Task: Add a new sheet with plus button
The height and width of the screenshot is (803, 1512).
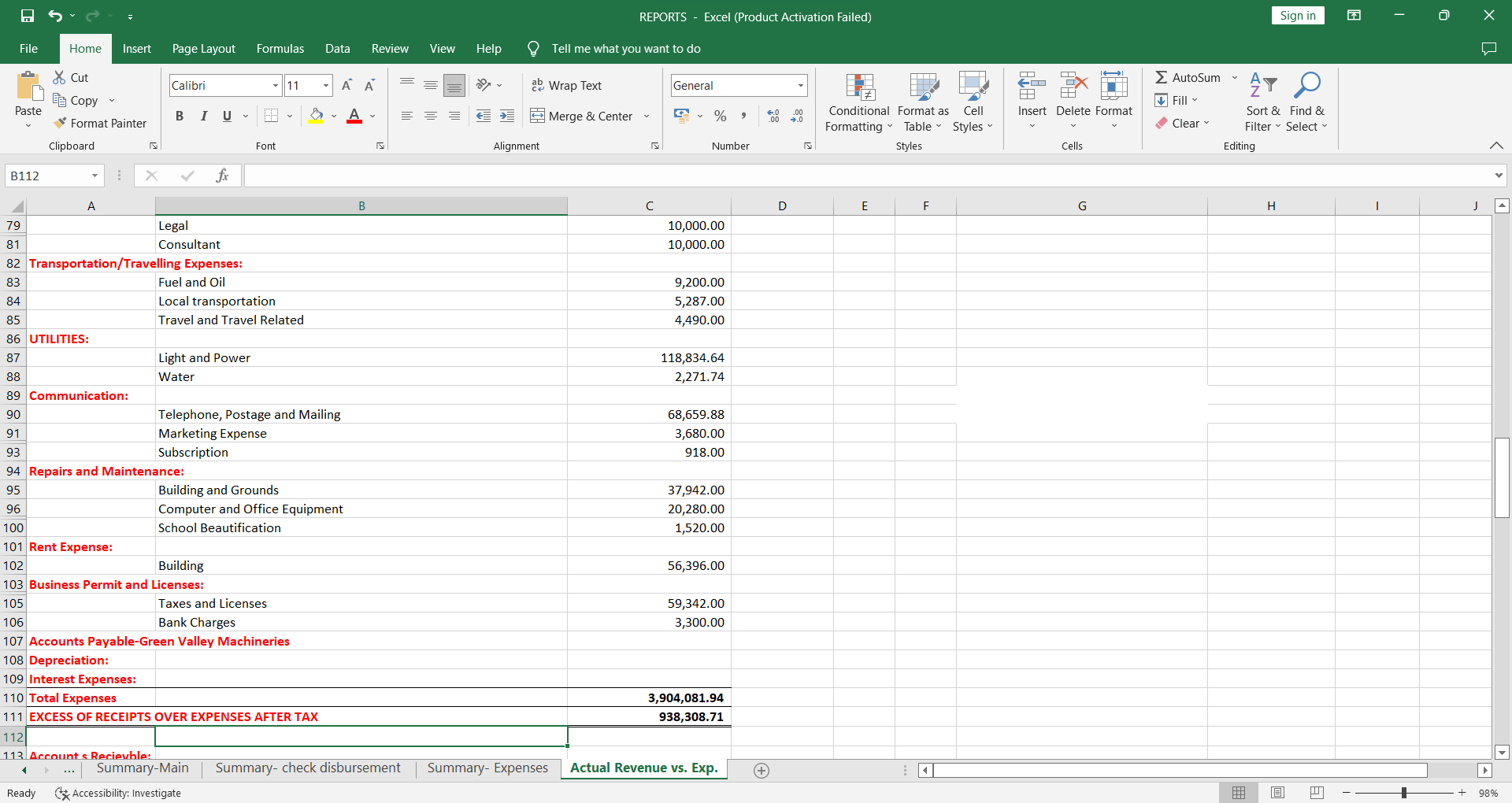Action: (761, 771)
